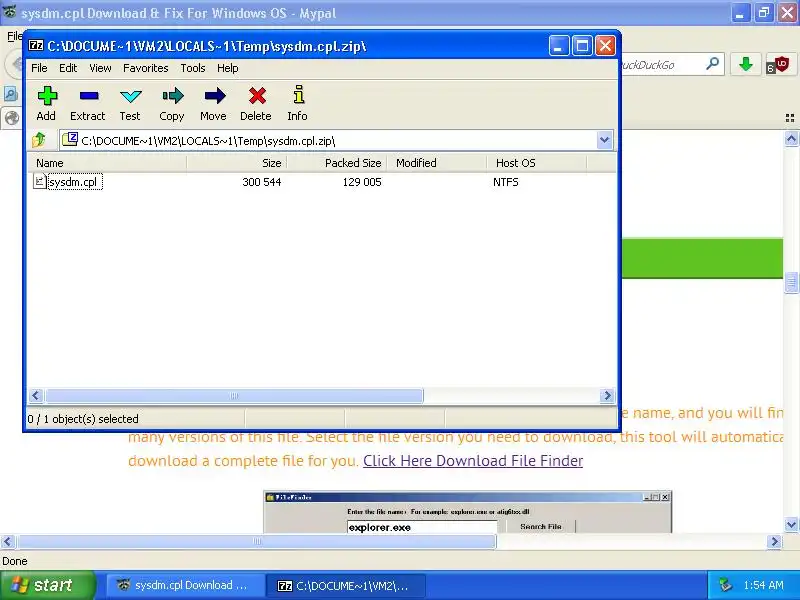
Task: Click the 7-Zip scrollbar right arrow
Action: tap(607, 395)
